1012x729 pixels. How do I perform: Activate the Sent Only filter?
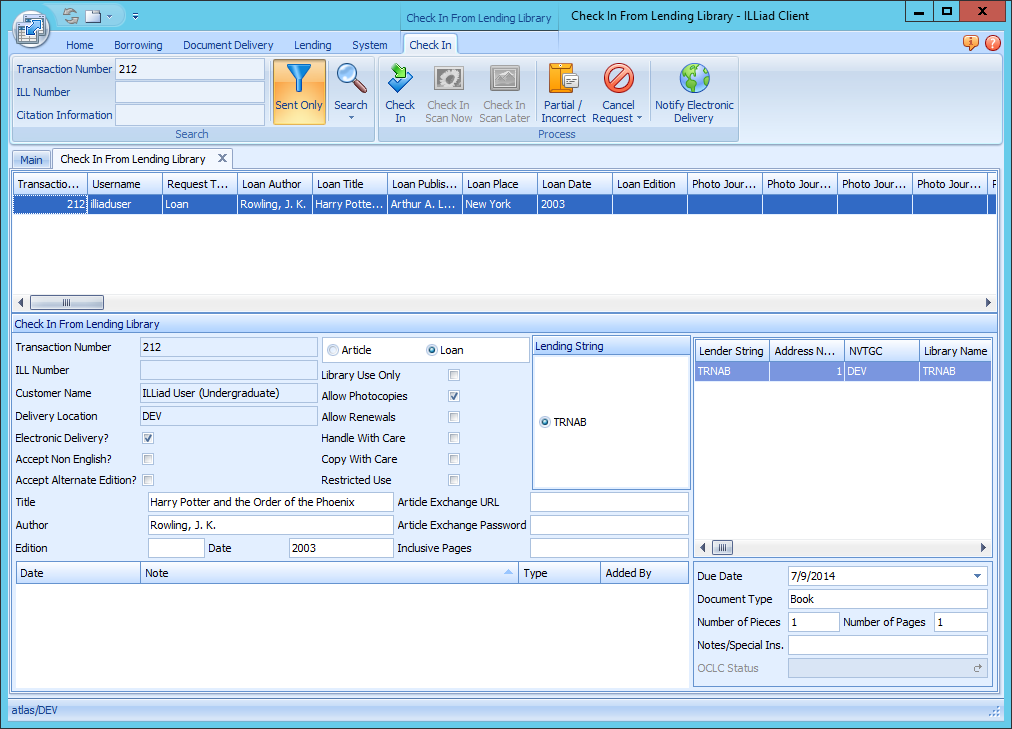(300, 90)
